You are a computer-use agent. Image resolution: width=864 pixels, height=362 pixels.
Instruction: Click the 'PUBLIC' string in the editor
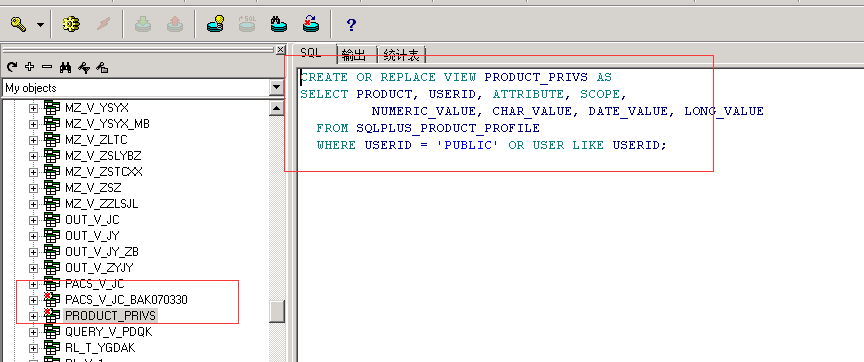pos(468,145)
